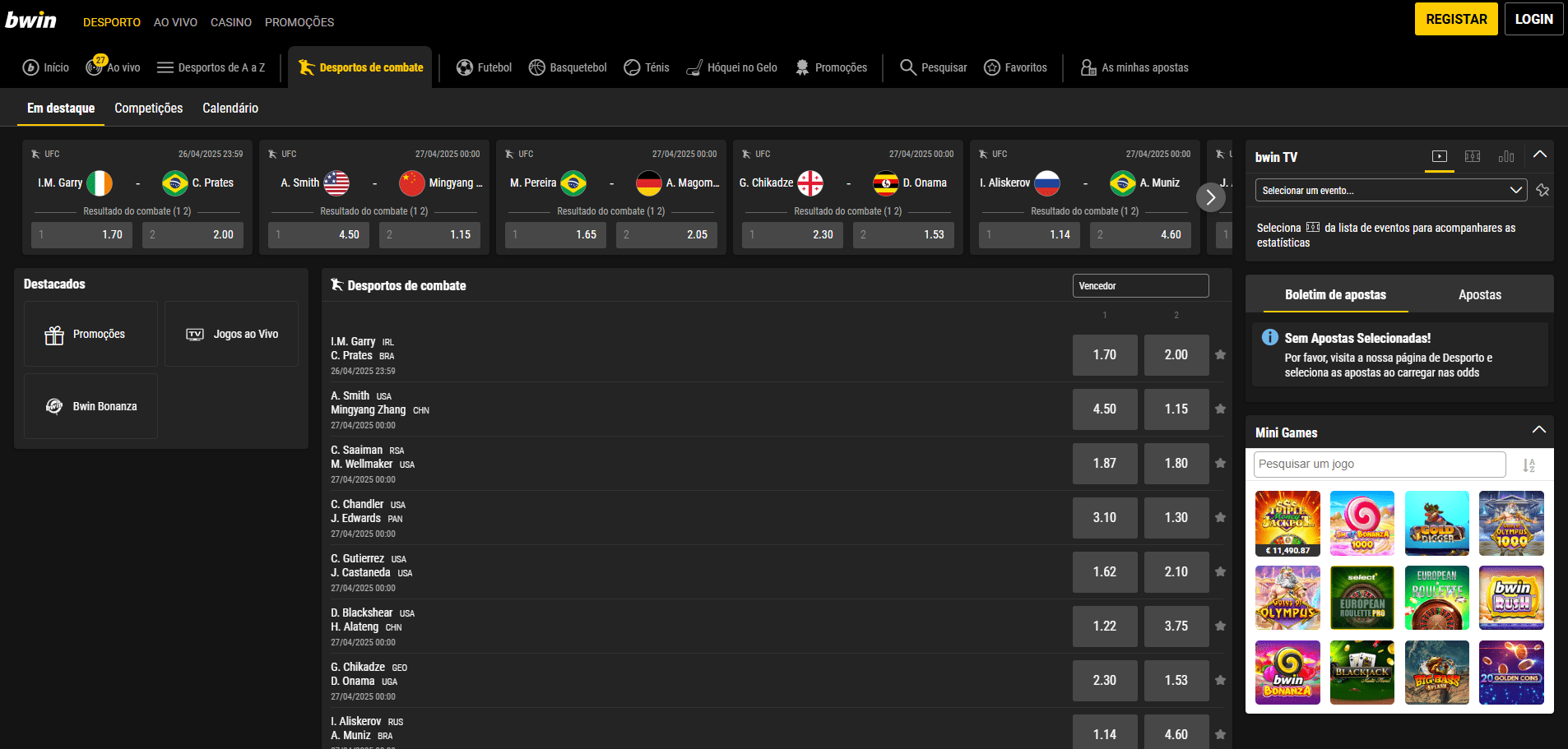Open Blackjack mini game
The width and height of the screenshot is (1568, 749).
click(x=1362, y=673)
